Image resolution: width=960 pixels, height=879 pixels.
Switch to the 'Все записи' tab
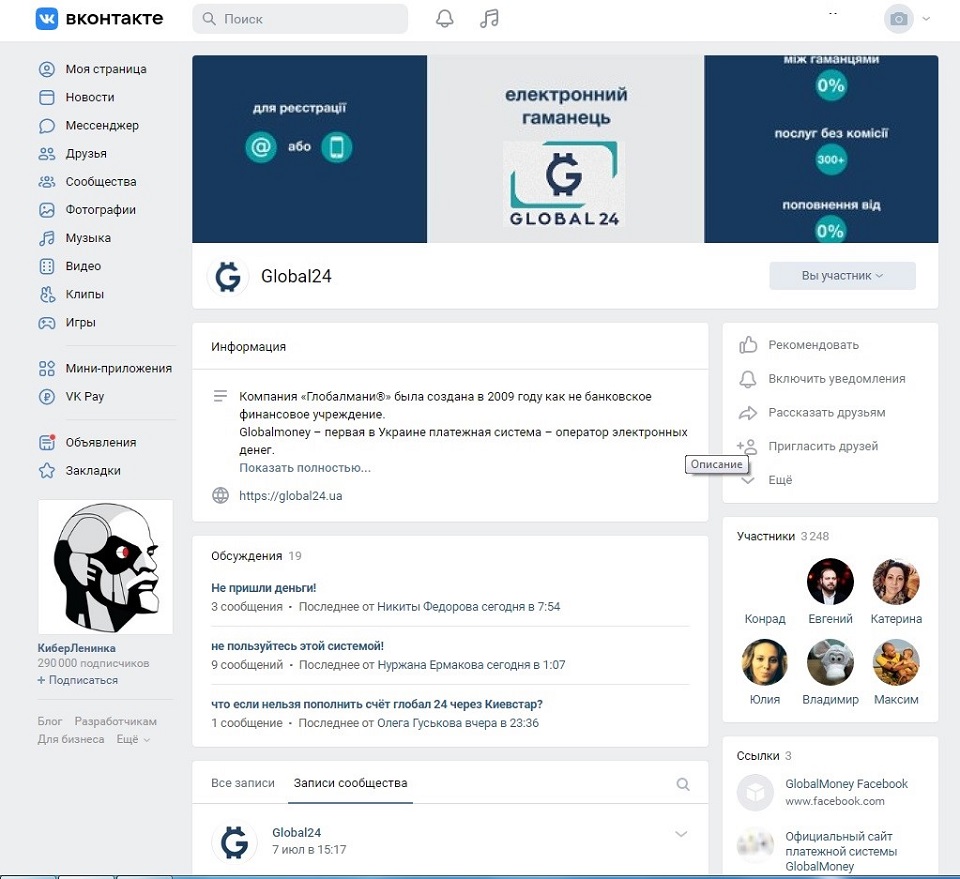(x=243, y=783)
